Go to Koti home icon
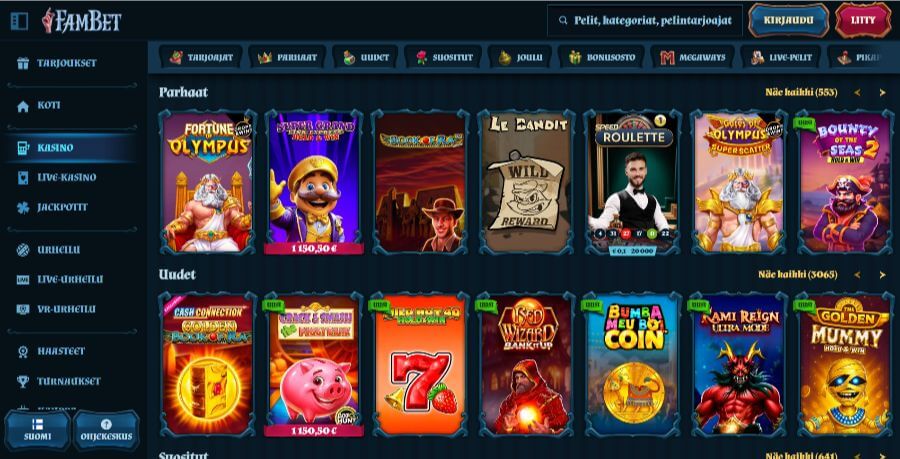 point(22,106)
